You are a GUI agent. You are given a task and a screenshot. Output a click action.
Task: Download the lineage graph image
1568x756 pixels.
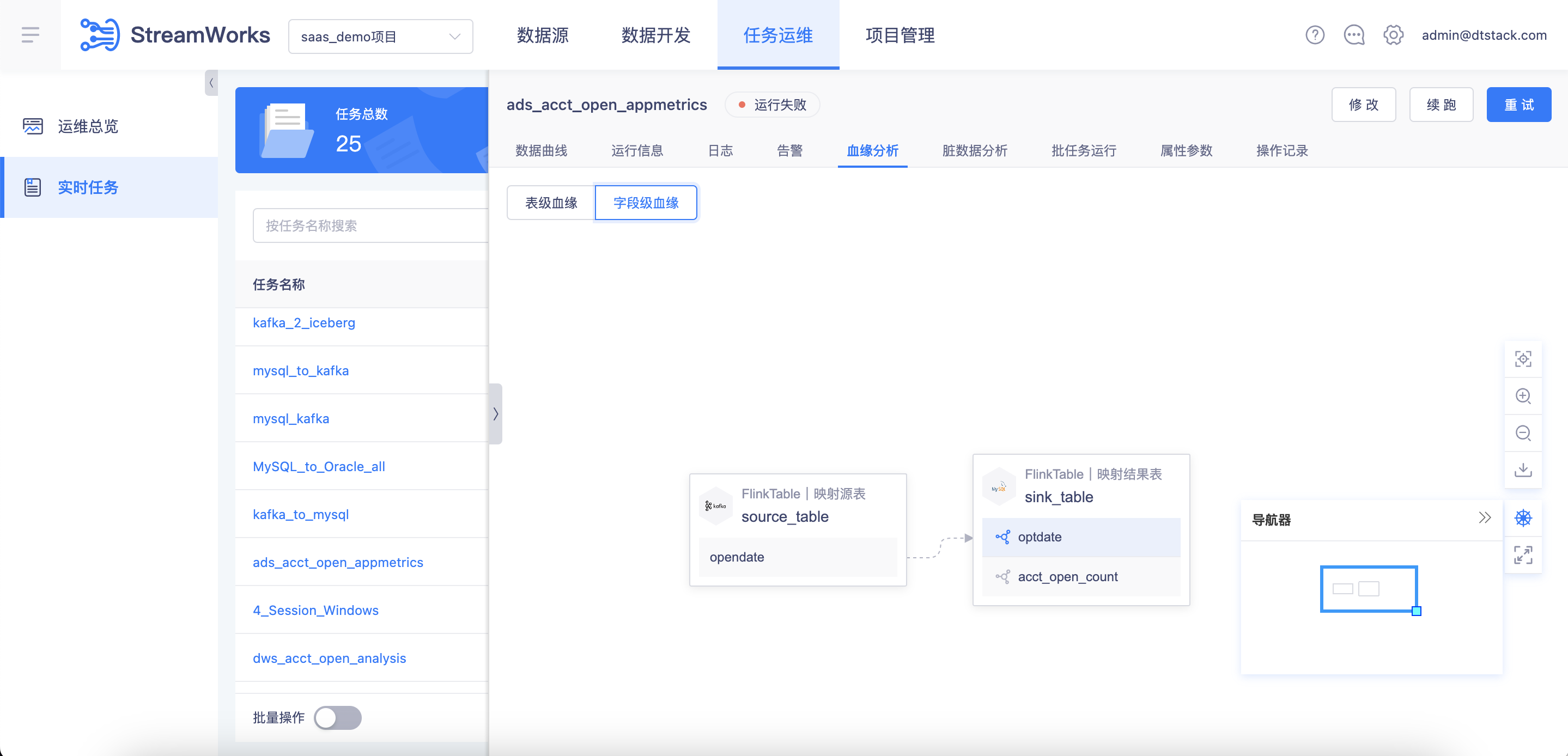click(x=1523, y=470)
